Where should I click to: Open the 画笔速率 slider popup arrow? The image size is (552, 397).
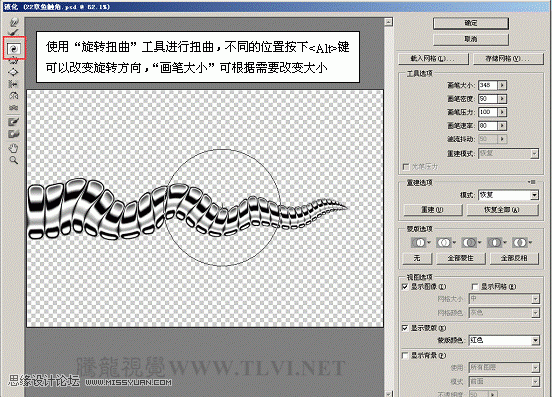(x=502, y=126)
